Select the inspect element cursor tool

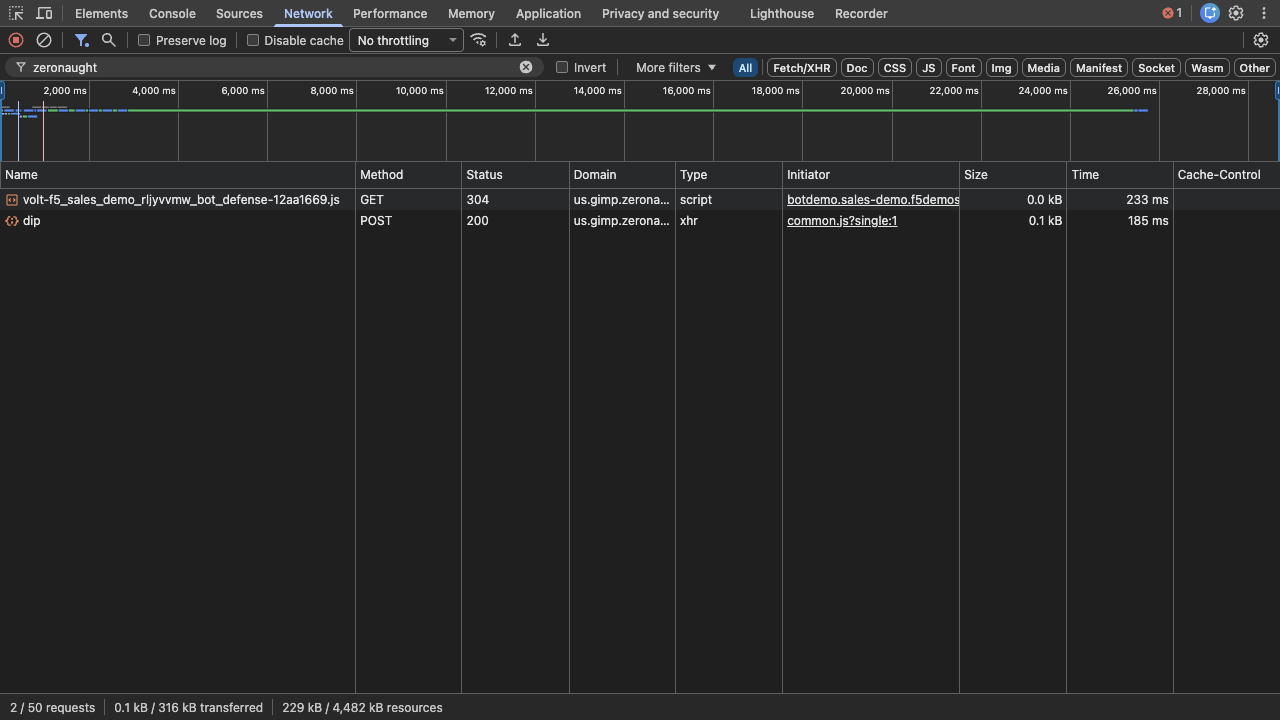[15, 13]
